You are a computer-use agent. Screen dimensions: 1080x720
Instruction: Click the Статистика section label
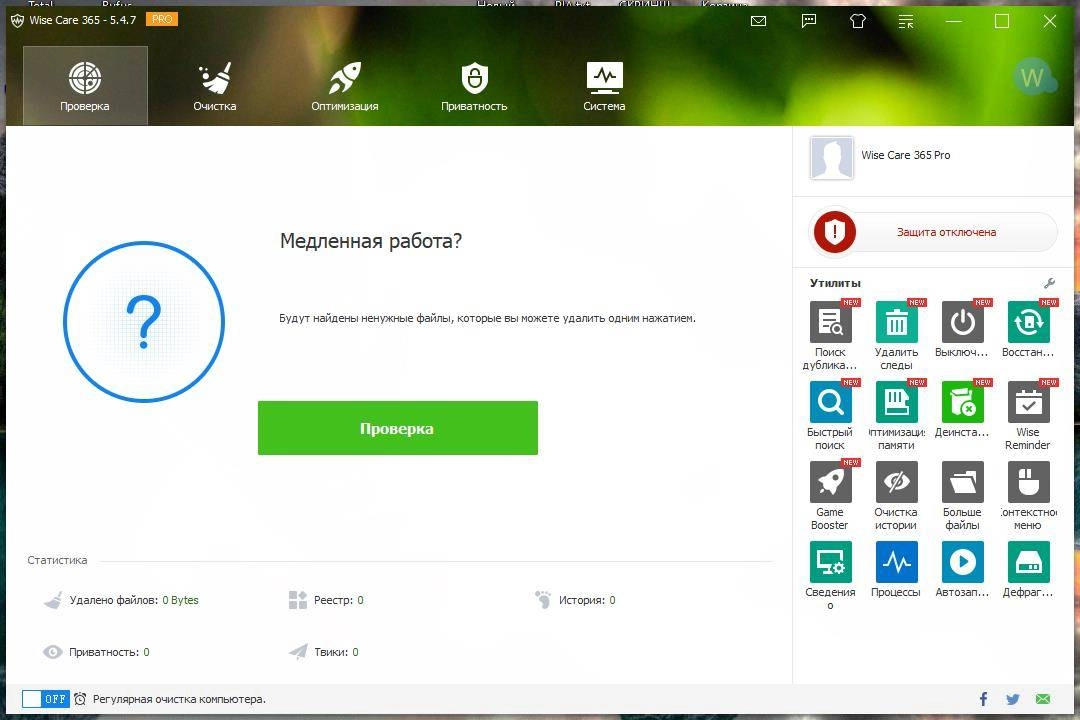coord(57,560)
